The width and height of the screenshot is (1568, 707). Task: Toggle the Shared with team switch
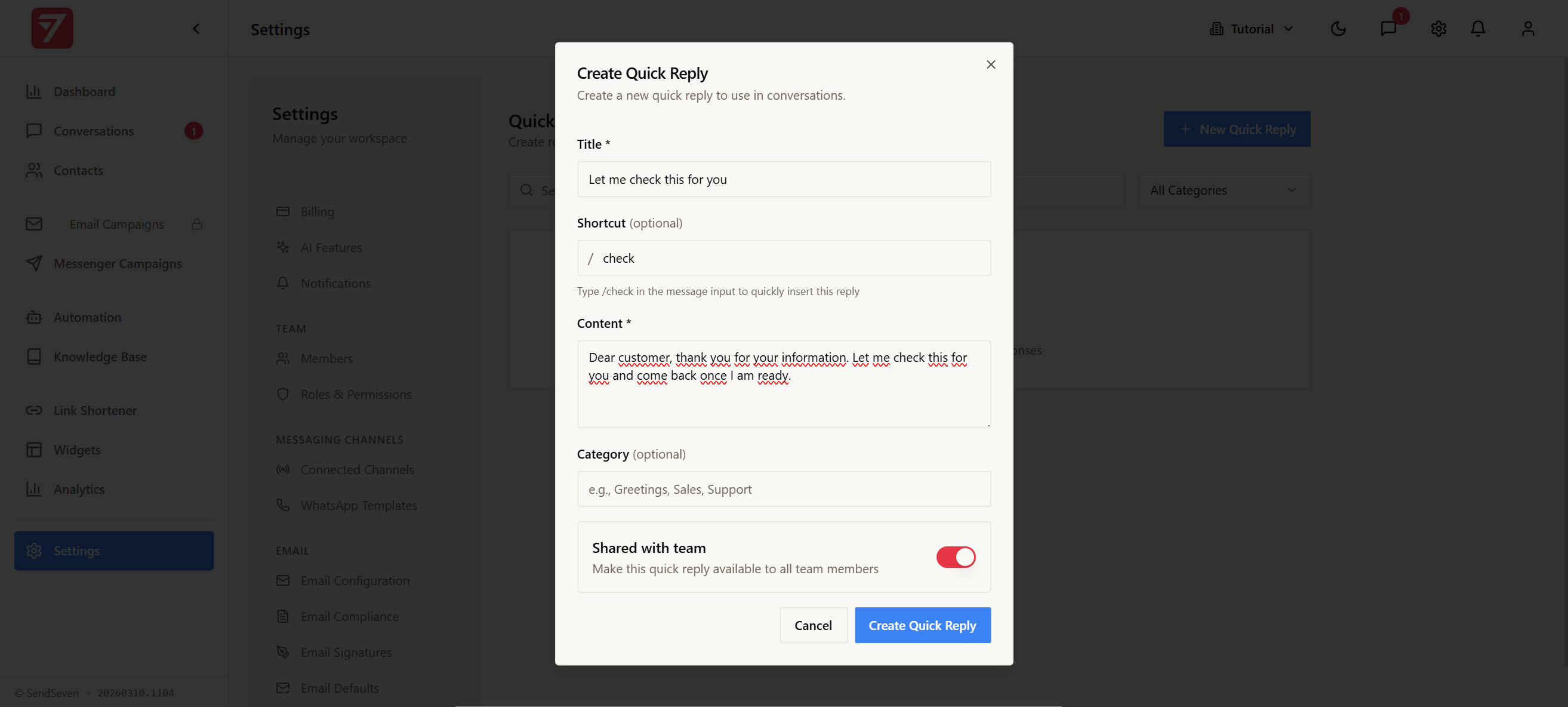pos(955,557)
